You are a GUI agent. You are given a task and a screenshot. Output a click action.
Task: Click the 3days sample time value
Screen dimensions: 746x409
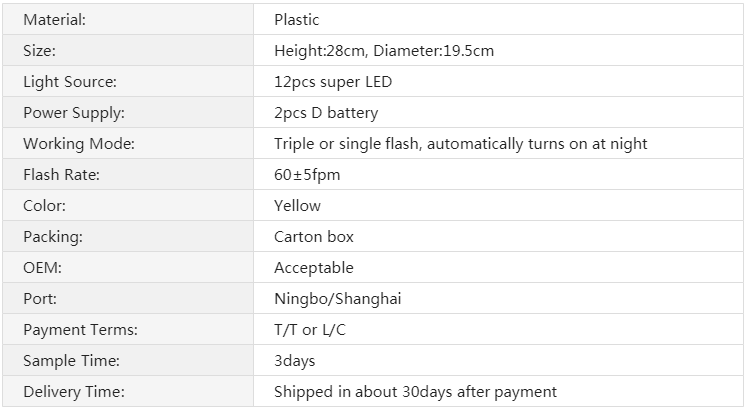click(x=294, y=361)
